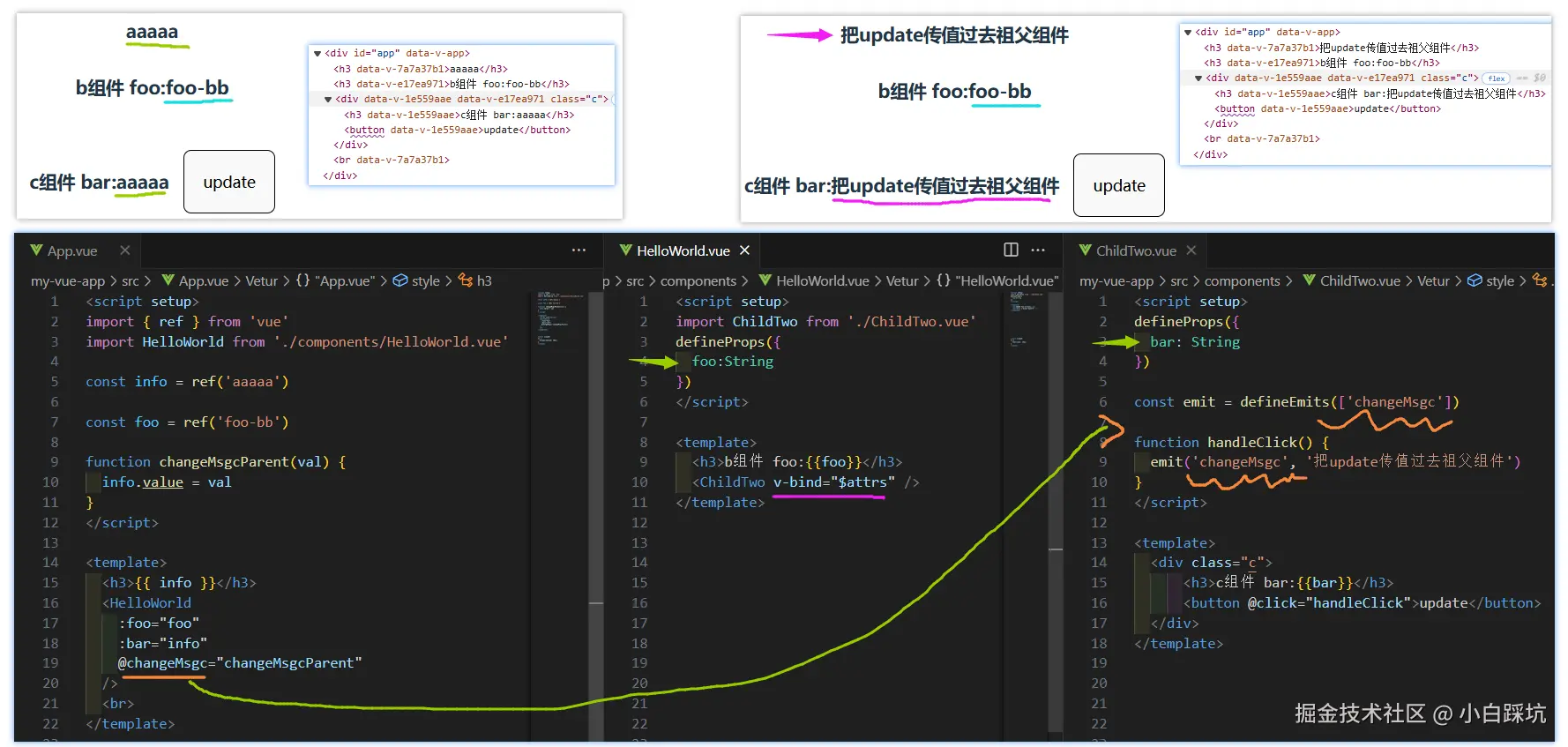The width and height of the screenshot is (1568, 747).
Task: Toggle the flex badge in right DevTools panel
Action: point(1496,78)
